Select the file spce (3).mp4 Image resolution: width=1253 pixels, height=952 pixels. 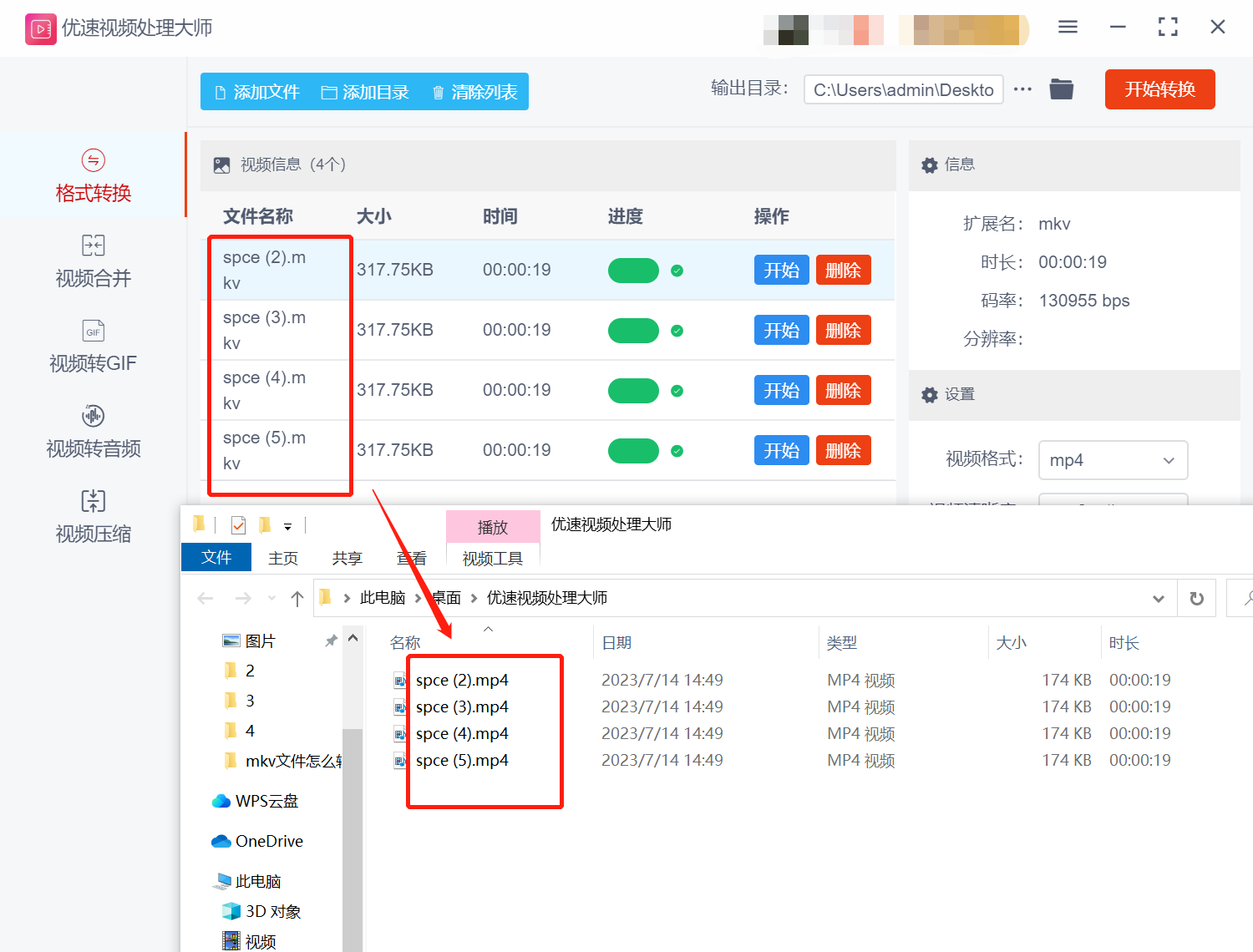click(x=462, y=707)
